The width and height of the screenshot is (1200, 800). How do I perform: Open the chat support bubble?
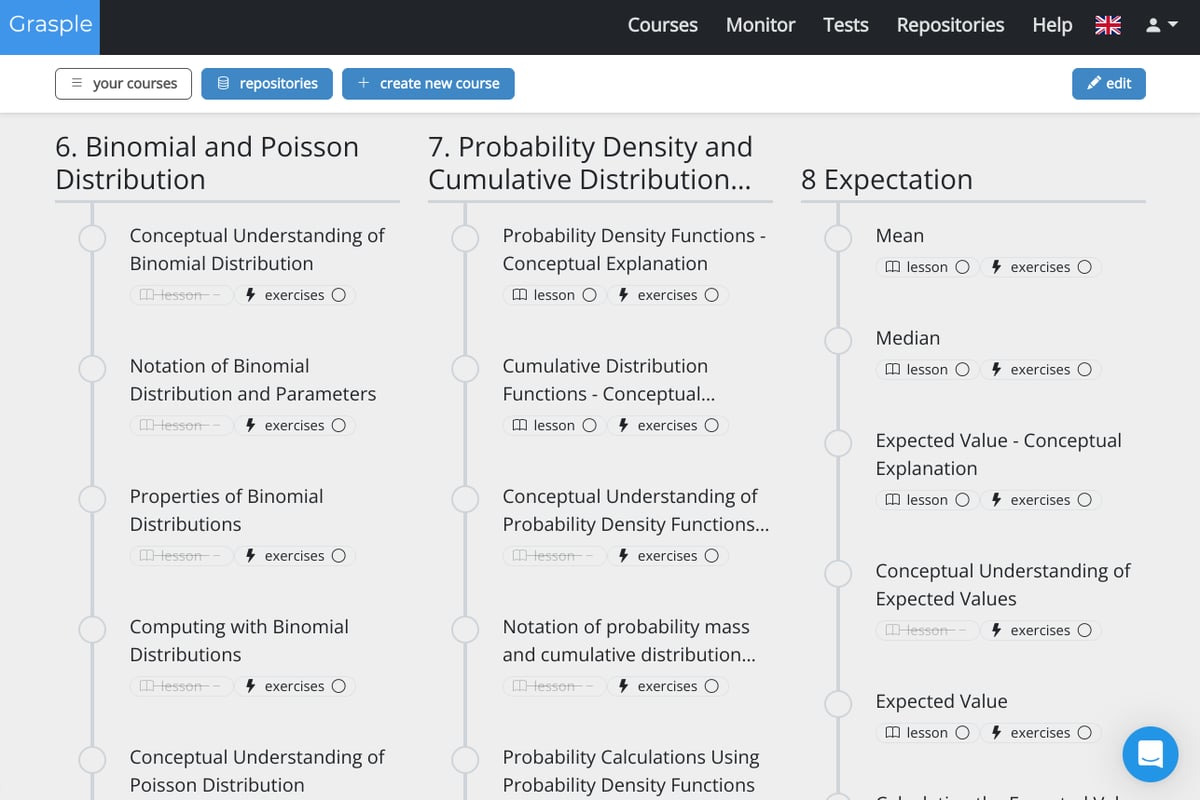click(x=1150, y=754)
